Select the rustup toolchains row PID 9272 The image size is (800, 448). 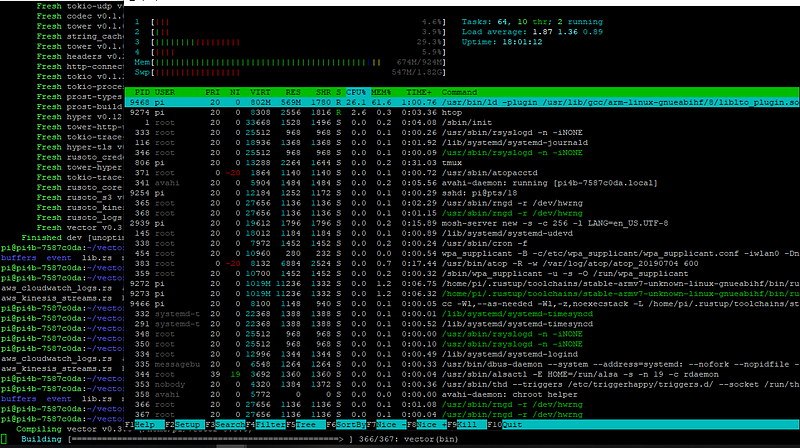462,284
